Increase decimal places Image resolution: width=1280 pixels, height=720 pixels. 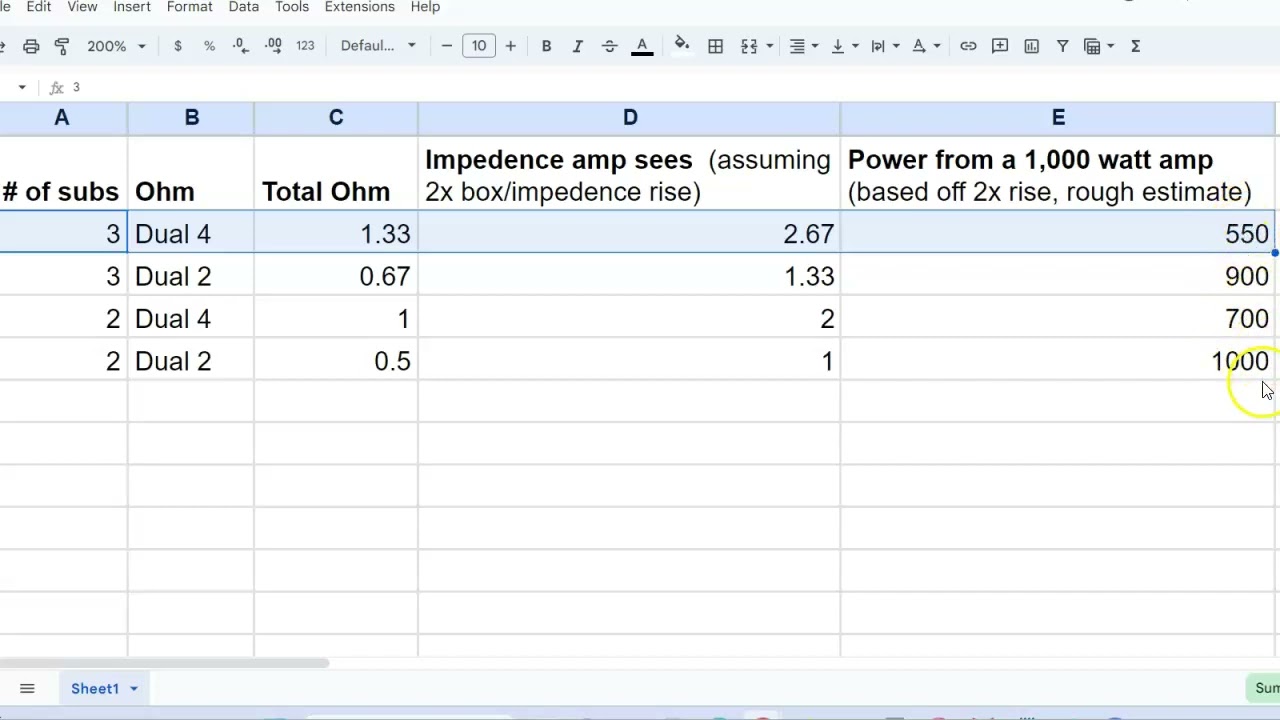[273, 46]
